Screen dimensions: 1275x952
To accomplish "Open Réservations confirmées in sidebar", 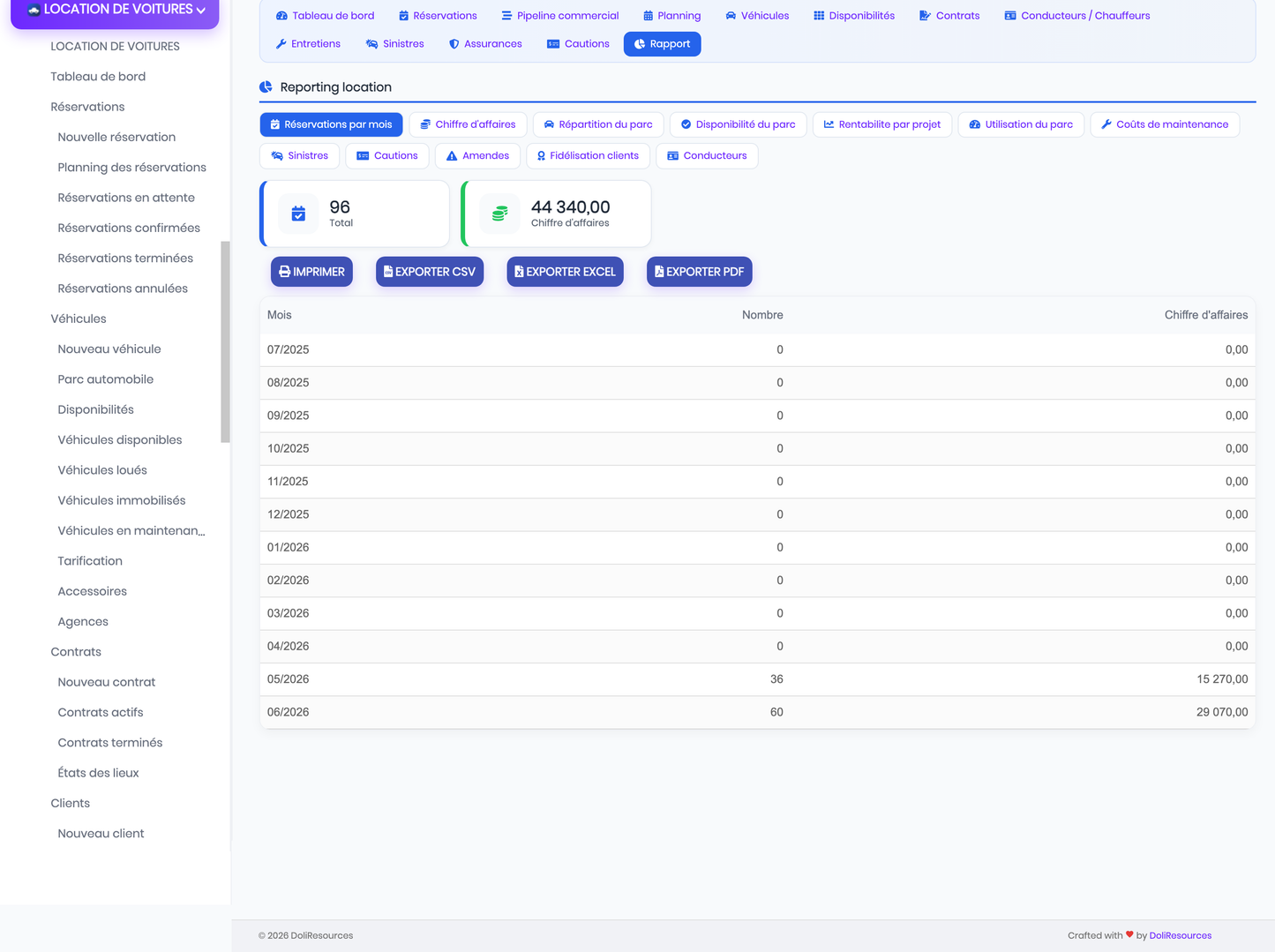I will (129, 228).
